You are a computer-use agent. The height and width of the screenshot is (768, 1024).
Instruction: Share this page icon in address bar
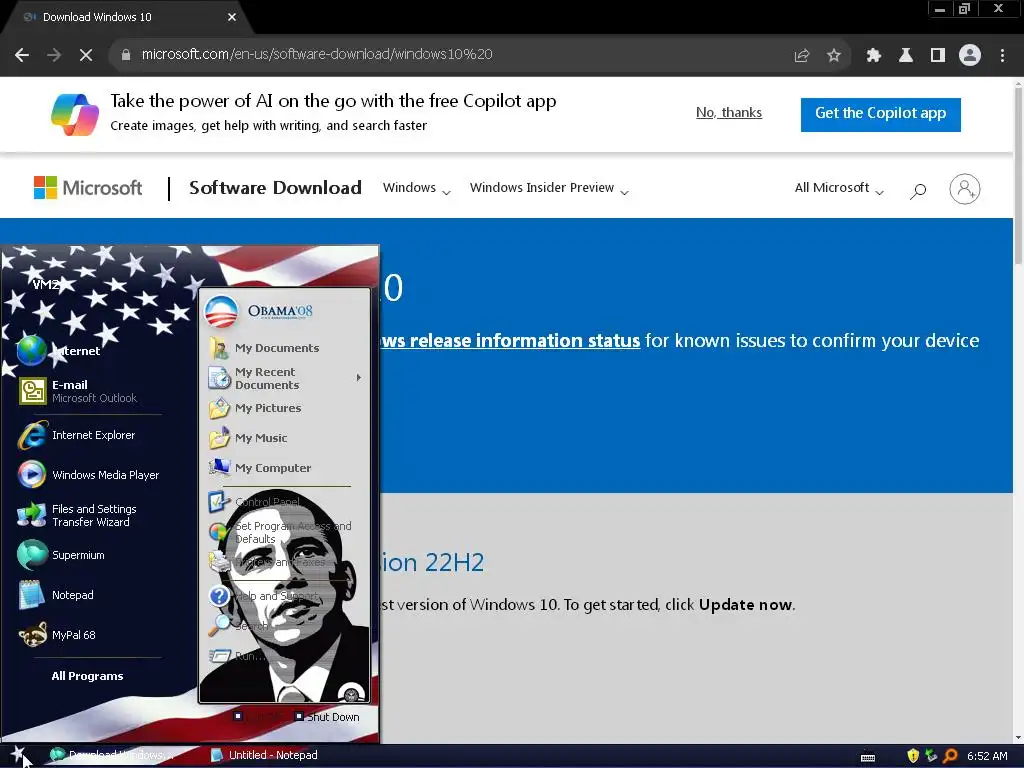click(802, 56)
